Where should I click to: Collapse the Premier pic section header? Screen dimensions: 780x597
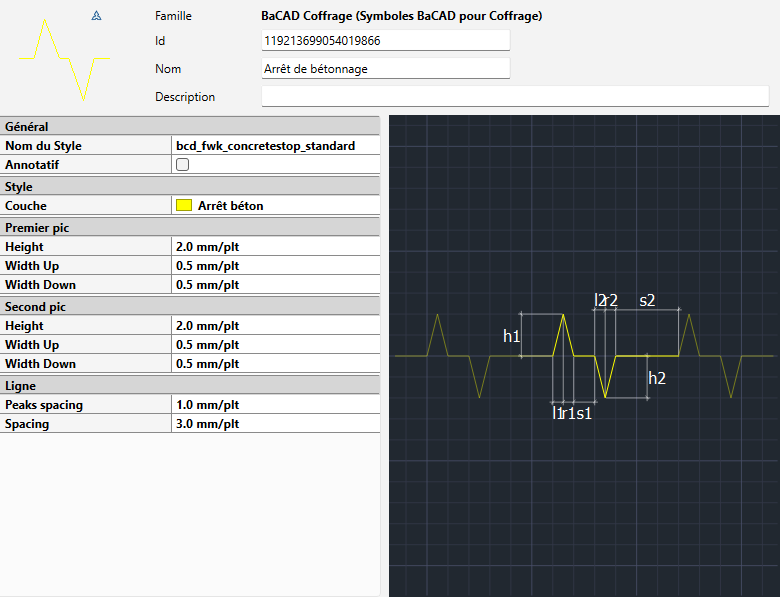[190, 228]
